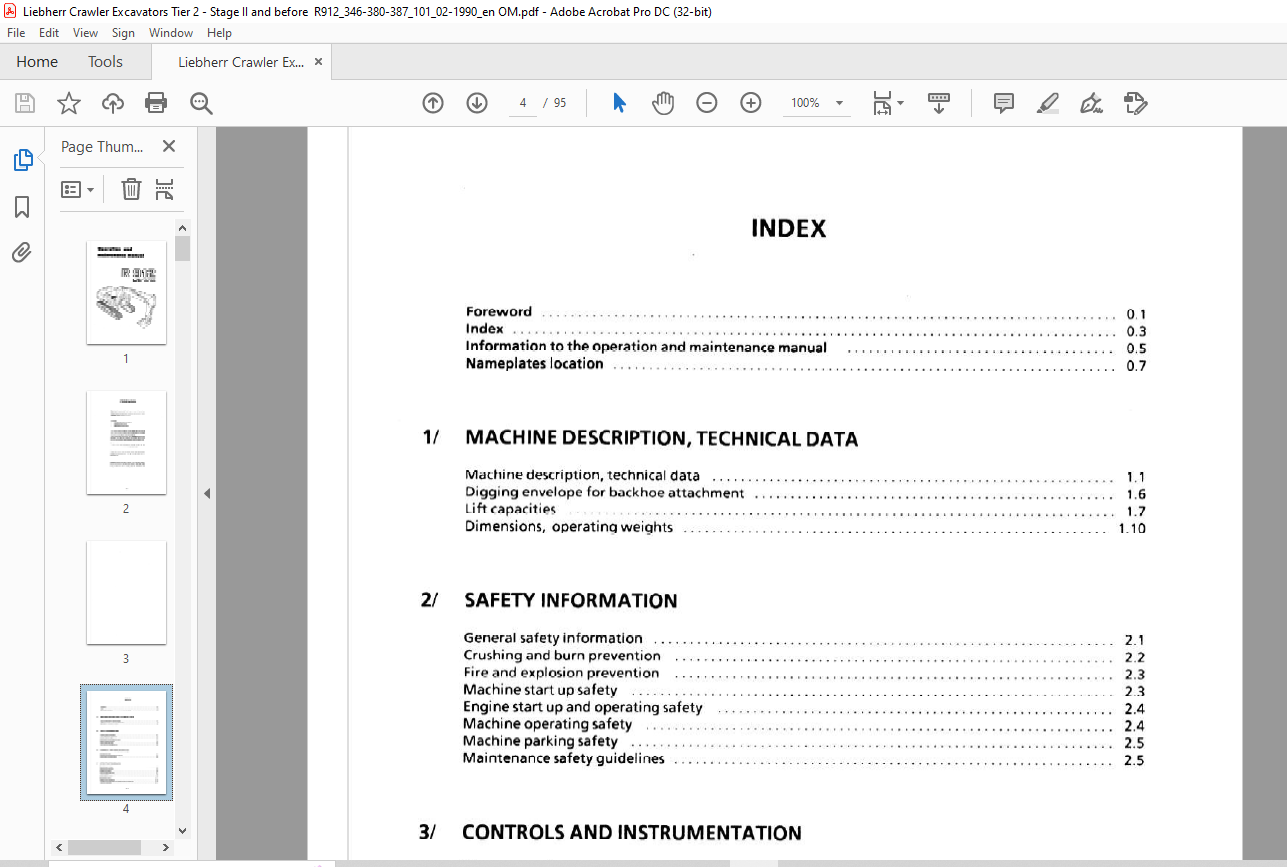The image size is (1287, 867).
Task: Activate the Hand pan tool
Action: click(663, 103)
